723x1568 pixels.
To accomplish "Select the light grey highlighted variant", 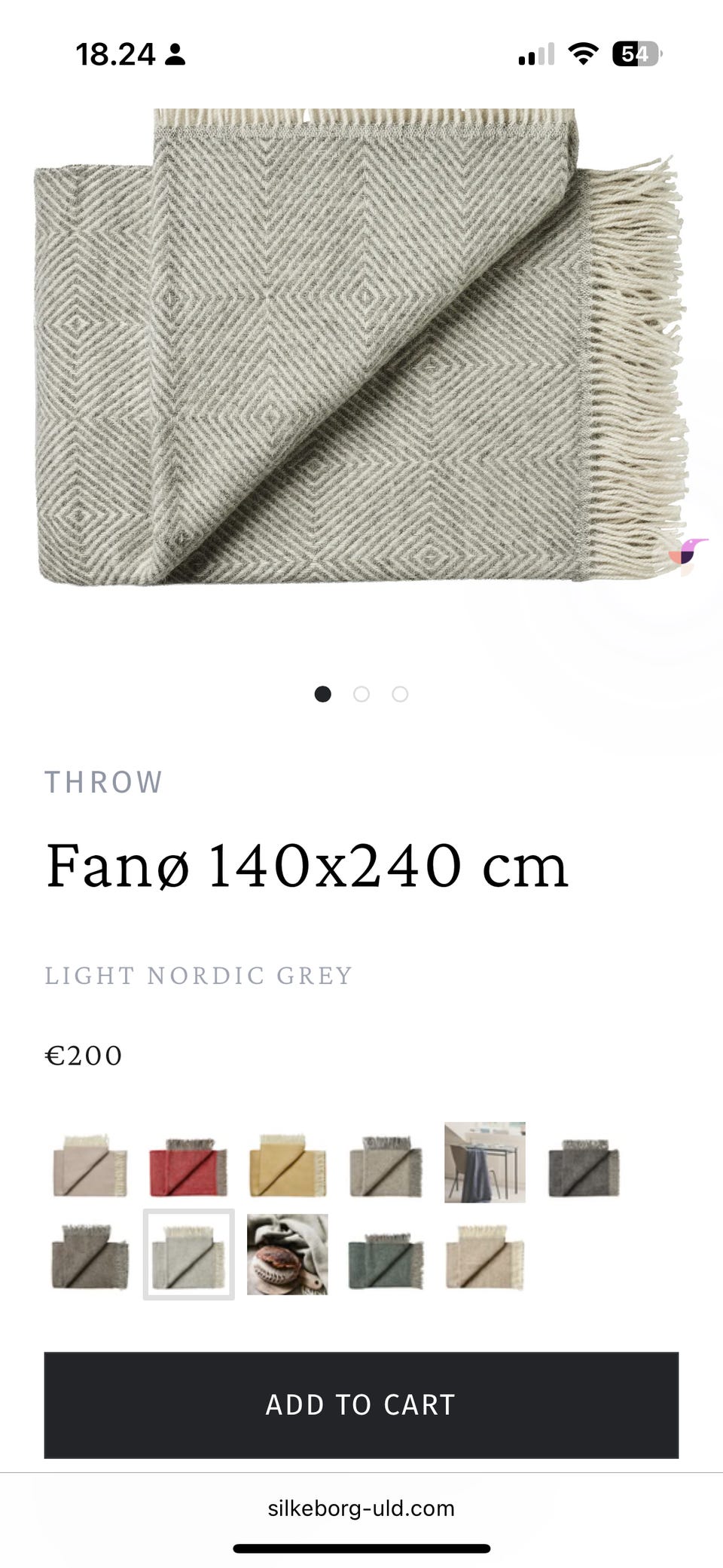I will [189, 1255].
